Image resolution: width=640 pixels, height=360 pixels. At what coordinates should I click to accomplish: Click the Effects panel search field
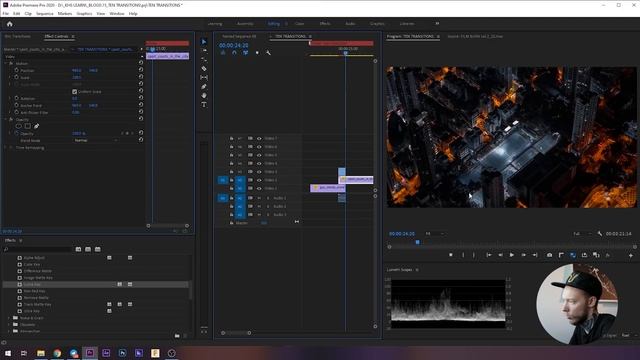tap(38, 249)
